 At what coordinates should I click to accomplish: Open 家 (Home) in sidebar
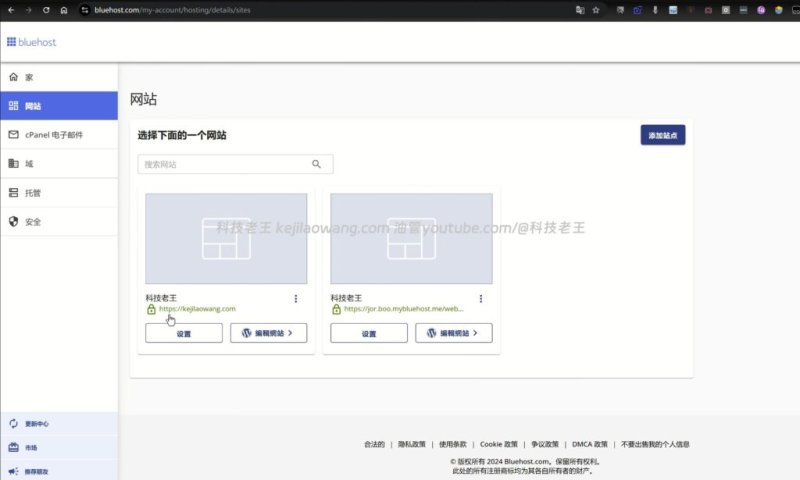59,77
